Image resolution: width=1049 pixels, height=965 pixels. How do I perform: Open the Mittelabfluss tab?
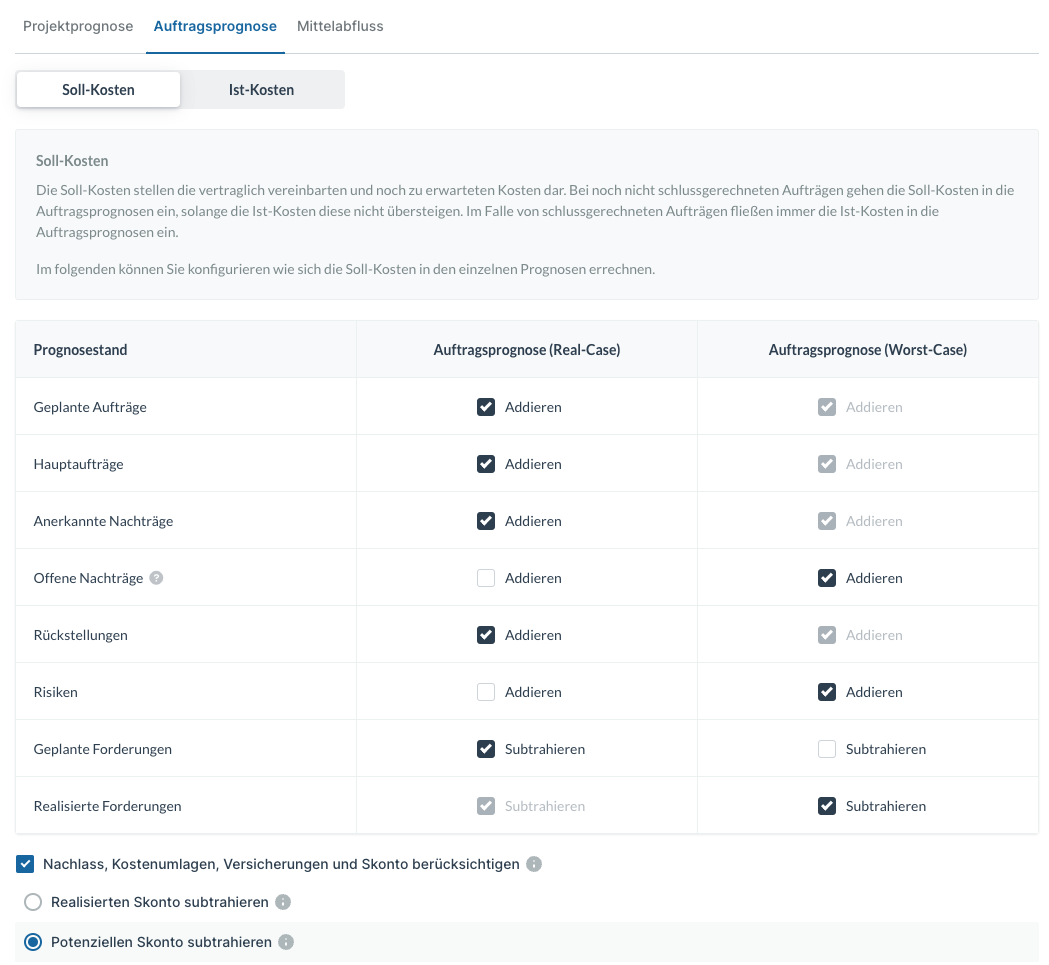tap(340, 26)
